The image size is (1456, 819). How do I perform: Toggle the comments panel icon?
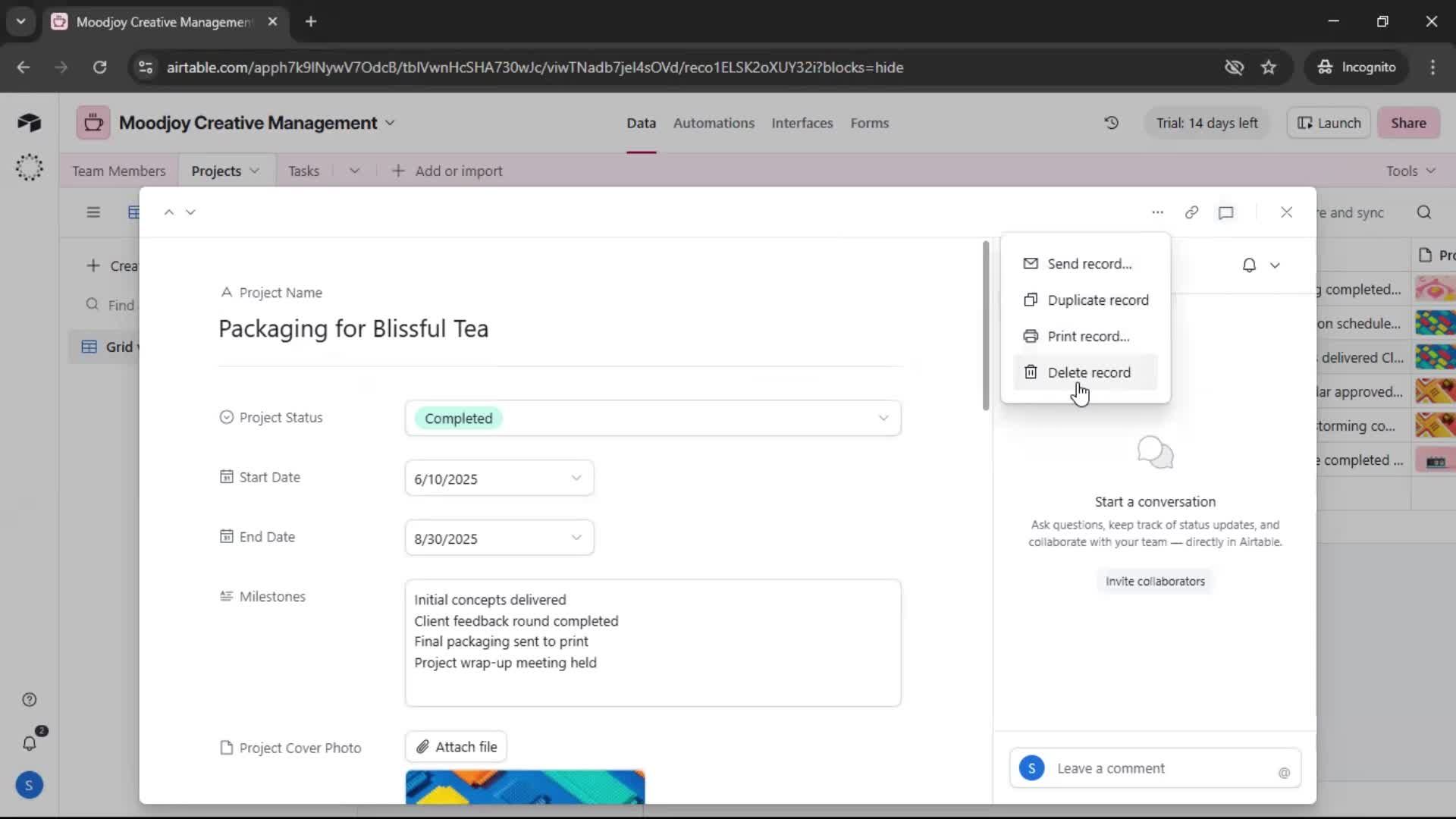pos(1226,212)
